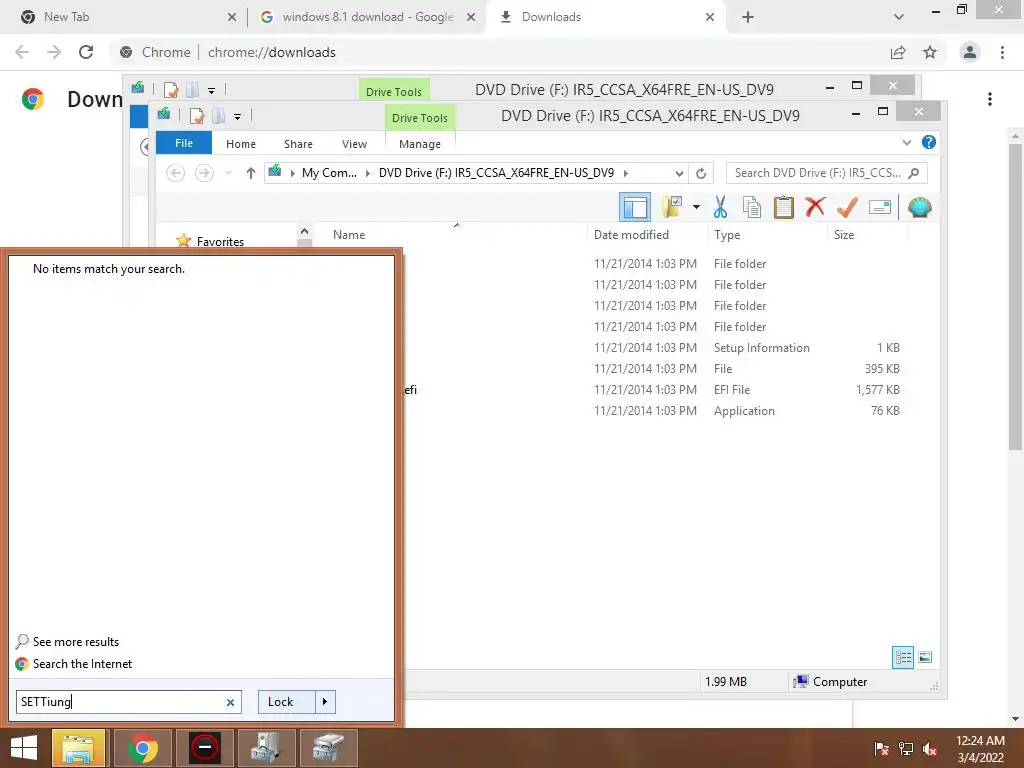Image resolution: width=1024 pixels, height=768 pixels.
Task: Refresh the DVD Drive folder view
Action: click(x=701, y=173)
